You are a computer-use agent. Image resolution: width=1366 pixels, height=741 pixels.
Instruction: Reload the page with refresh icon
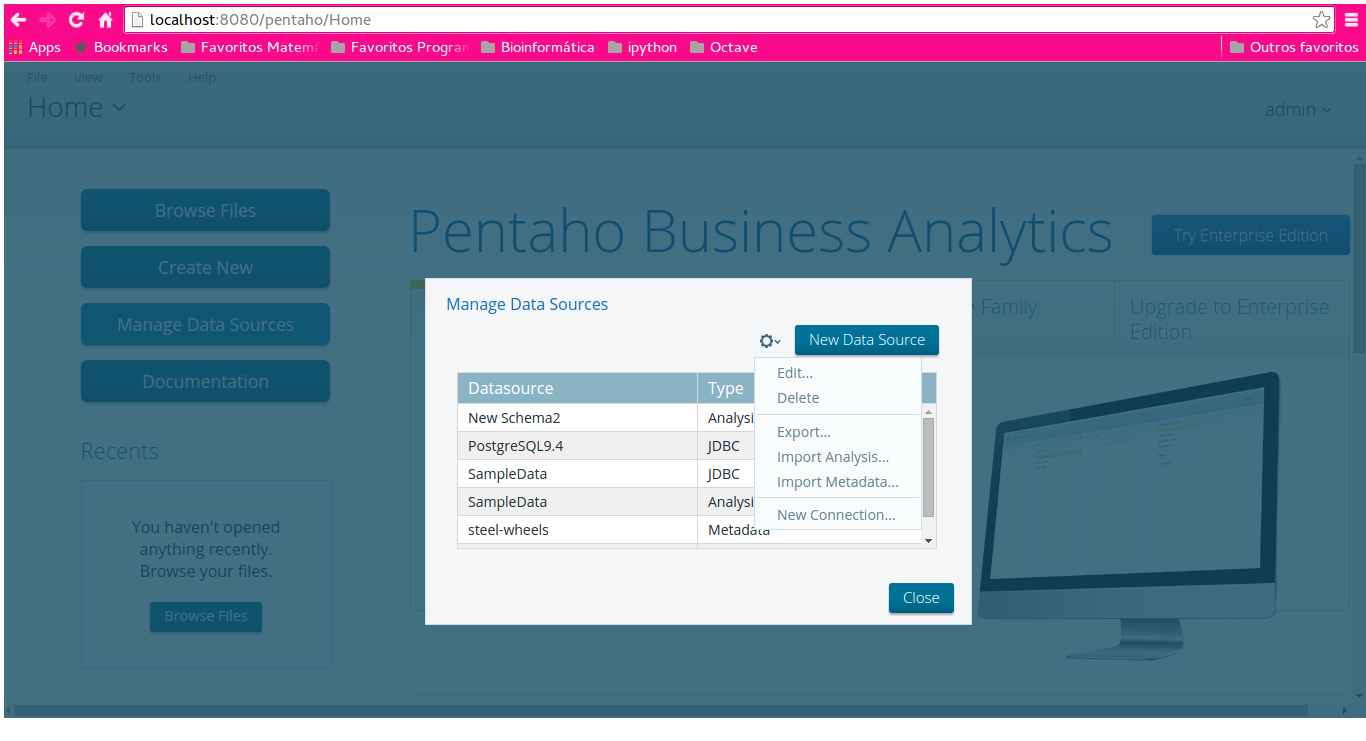(x=76, y=20)
